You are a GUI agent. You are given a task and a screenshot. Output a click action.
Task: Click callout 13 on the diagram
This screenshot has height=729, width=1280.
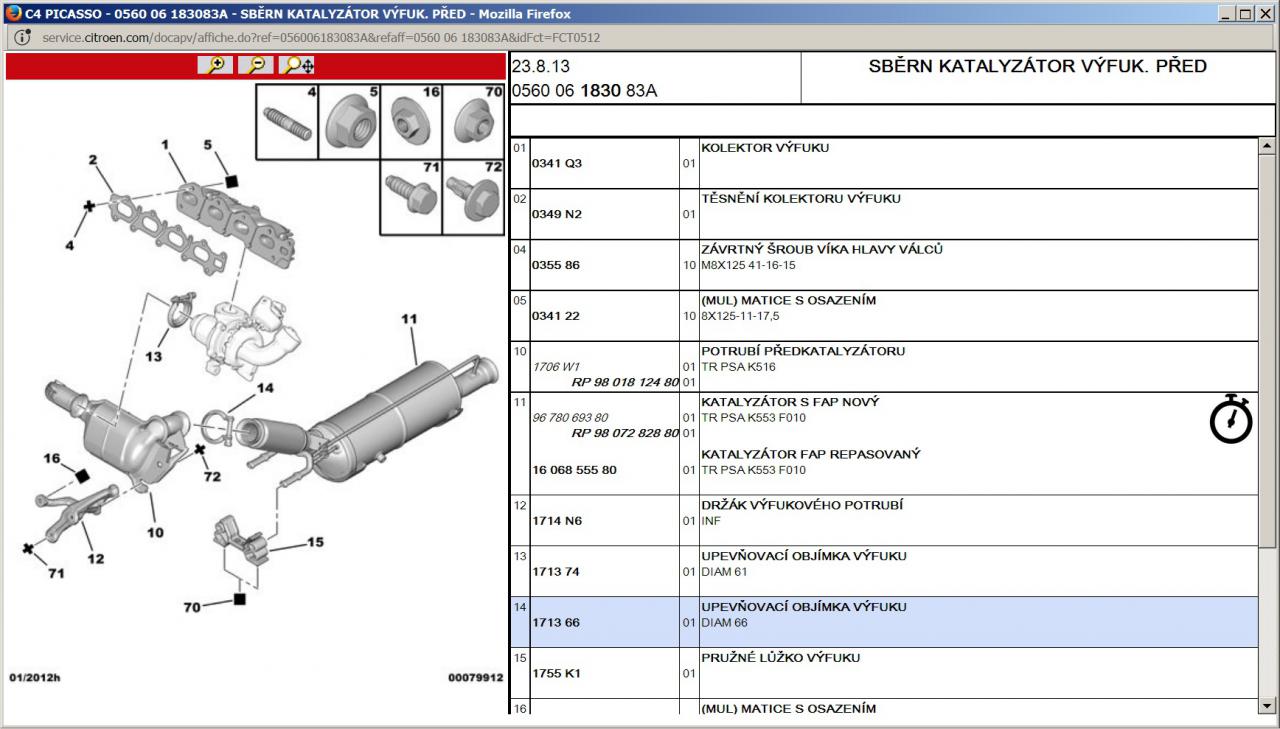153,356
